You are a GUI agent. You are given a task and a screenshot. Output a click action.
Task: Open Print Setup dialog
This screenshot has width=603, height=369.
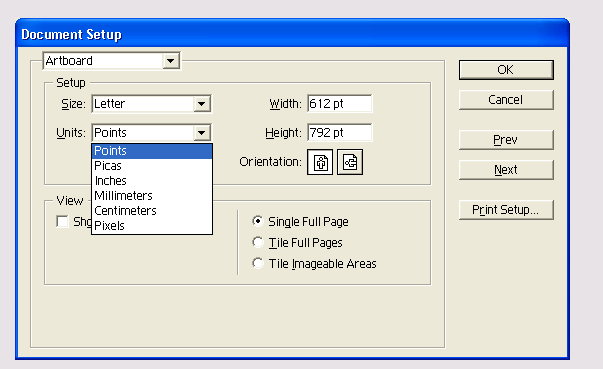tap(506, 210)
